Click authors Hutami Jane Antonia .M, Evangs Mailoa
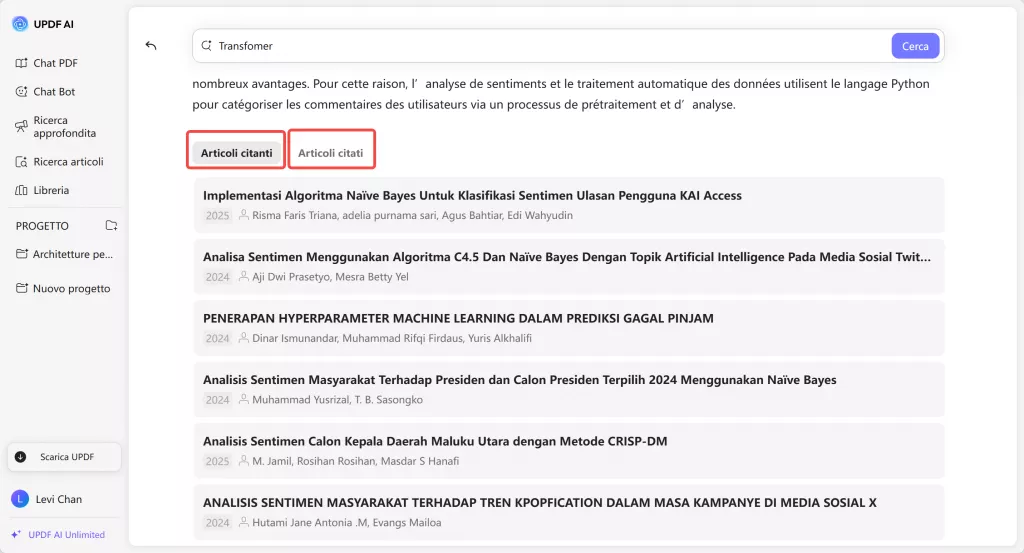This screenshot has height=553, width=1024. [346, 522]
